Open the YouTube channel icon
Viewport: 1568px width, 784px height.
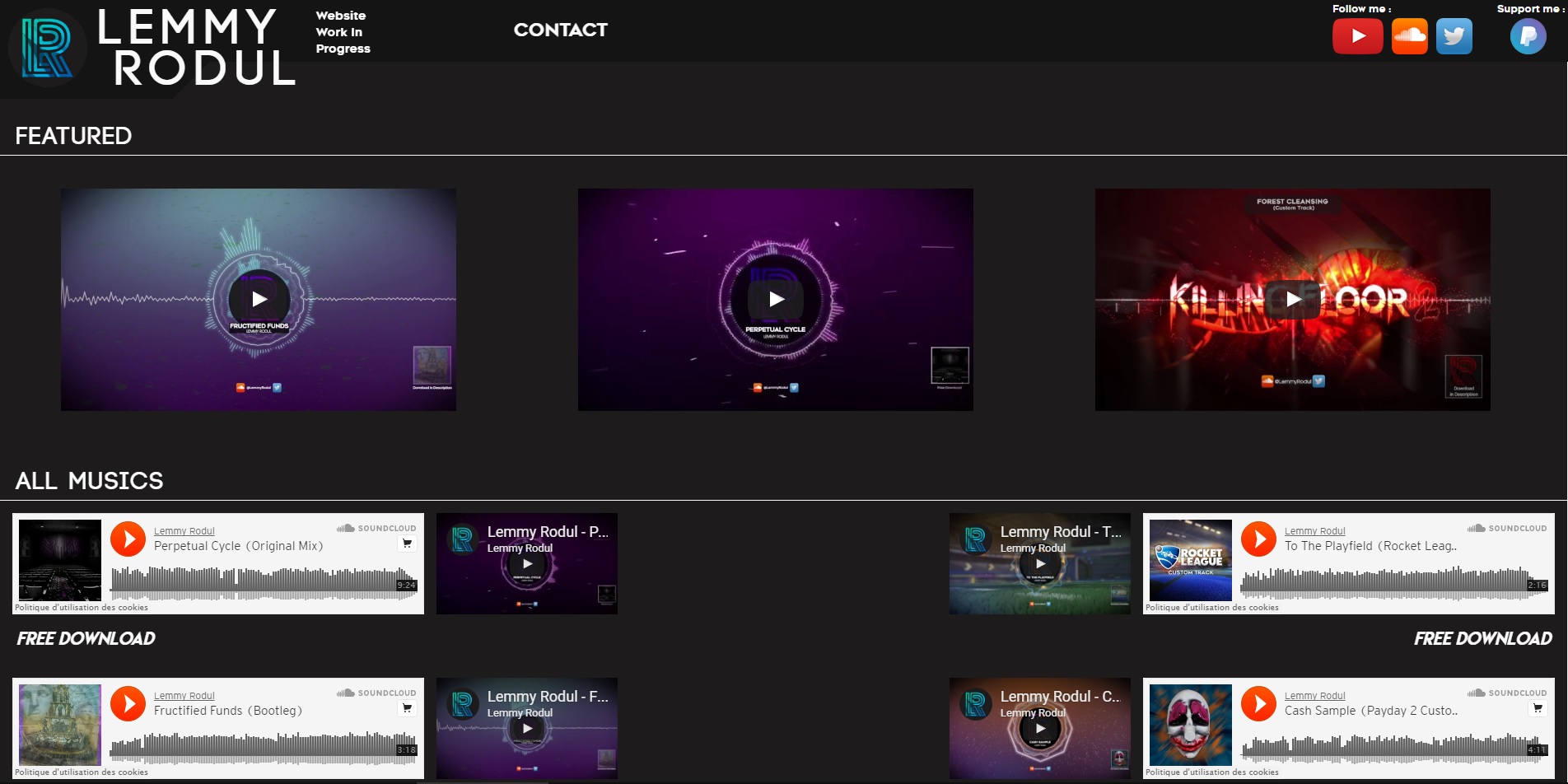[x=1357, y=36]
